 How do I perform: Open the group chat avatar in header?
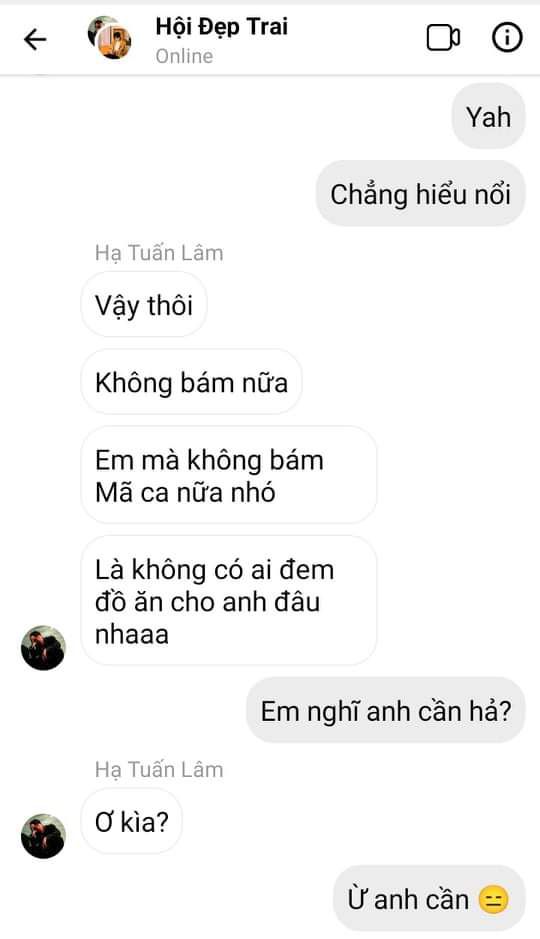point(110,37)
